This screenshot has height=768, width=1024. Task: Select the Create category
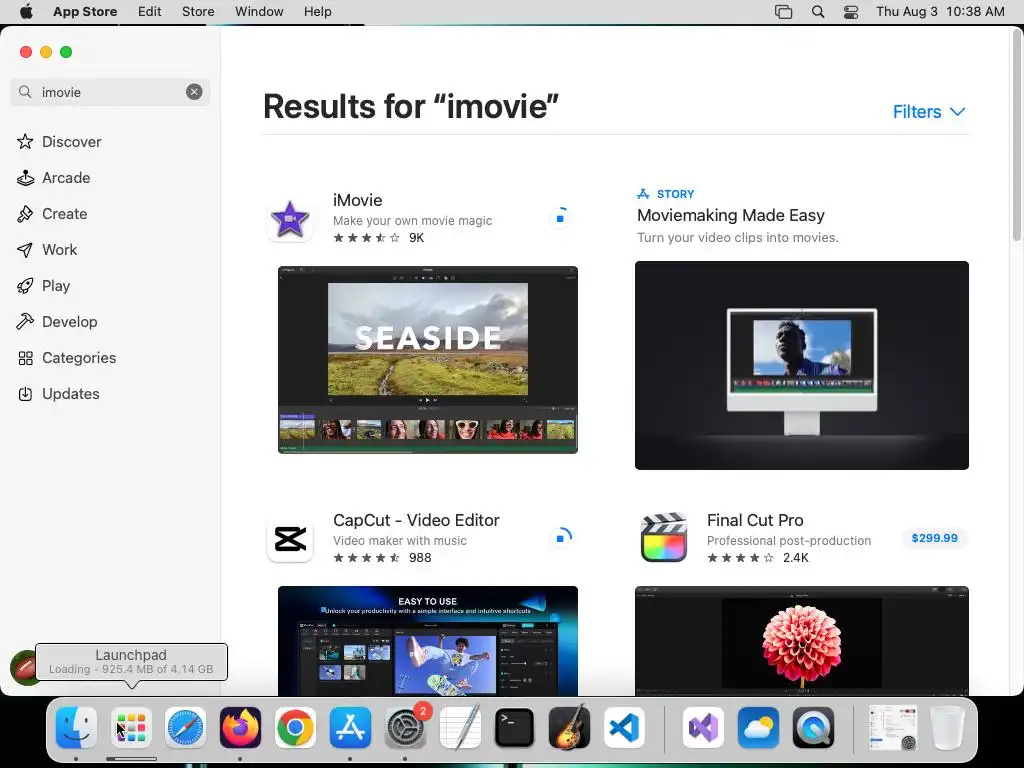point(52,214)
